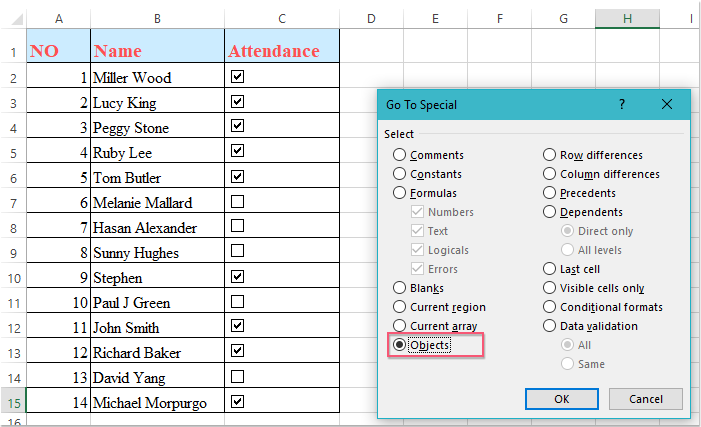The width and height of the screenshot is (701, 427).
Task: Uncheck attendance for Tom Butler
Action: click(237, 177)
